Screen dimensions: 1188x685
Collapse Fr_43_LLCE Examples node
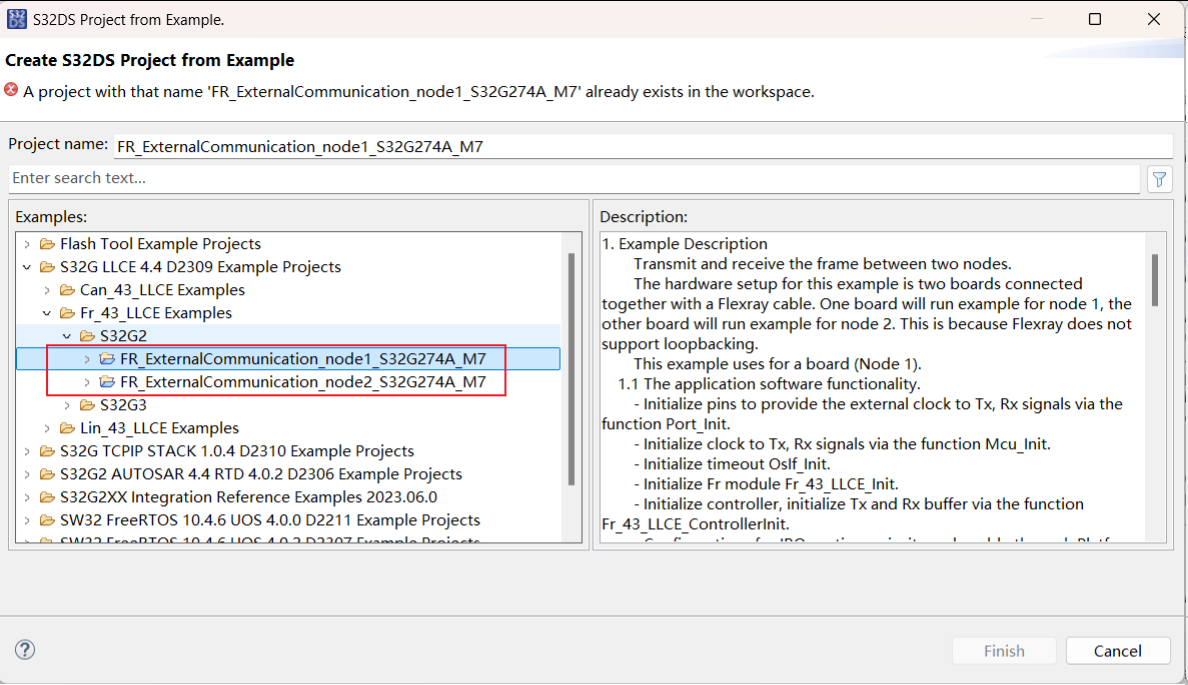pyautogui.click(x=47, y=313)
